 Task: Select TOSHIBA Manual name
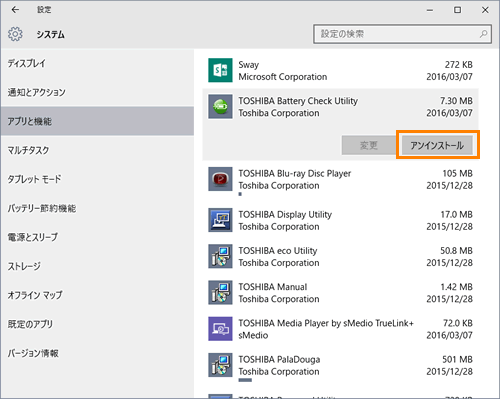[273, 287]
